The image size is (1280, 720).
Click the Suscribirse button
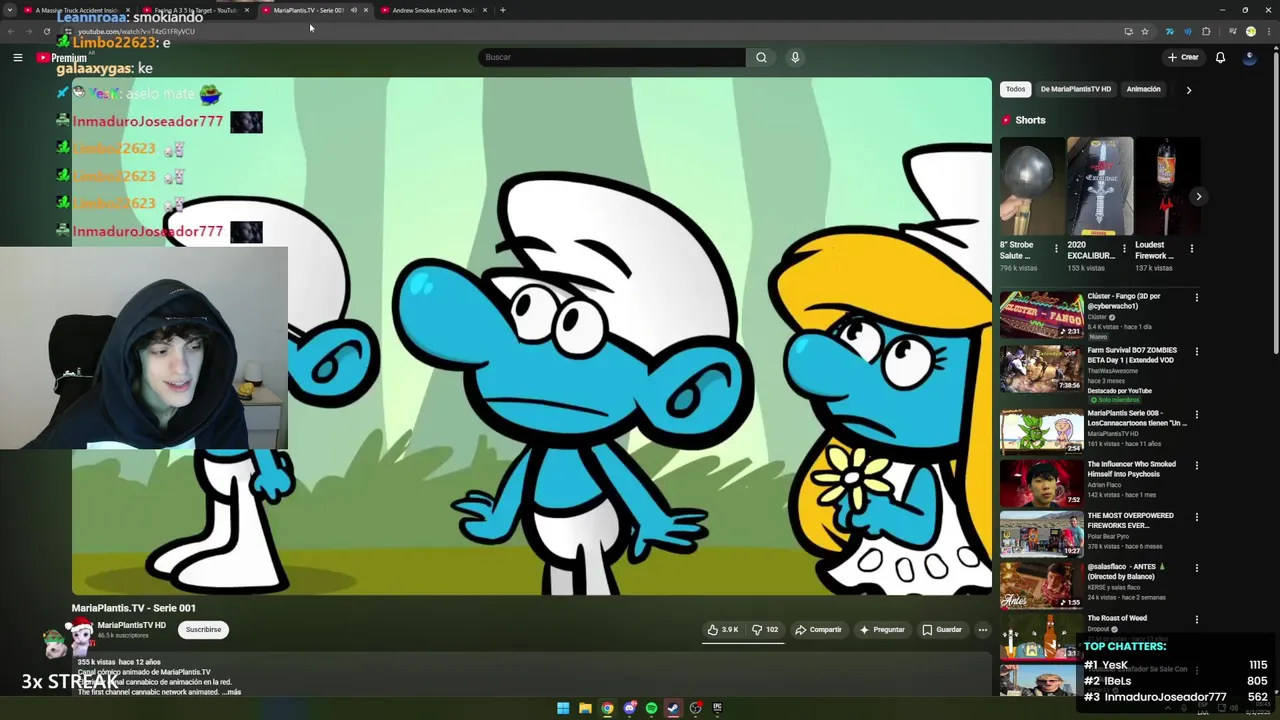203,630
